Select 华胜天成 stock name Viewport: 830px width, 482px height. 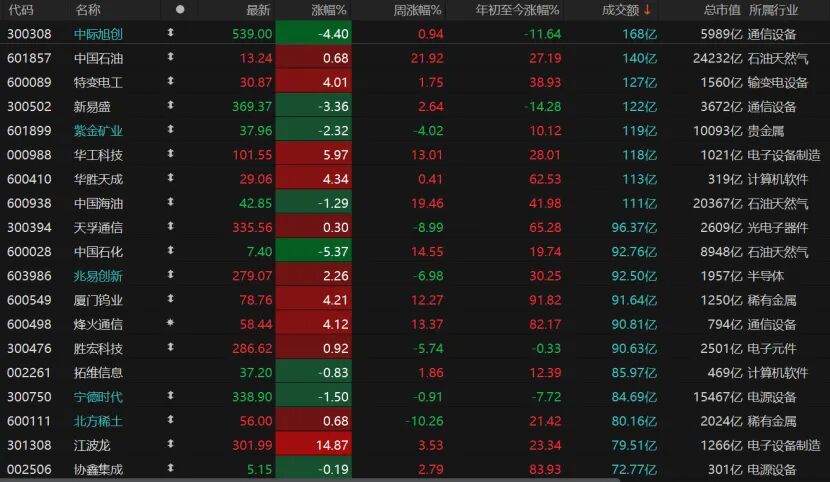[98, 179]
